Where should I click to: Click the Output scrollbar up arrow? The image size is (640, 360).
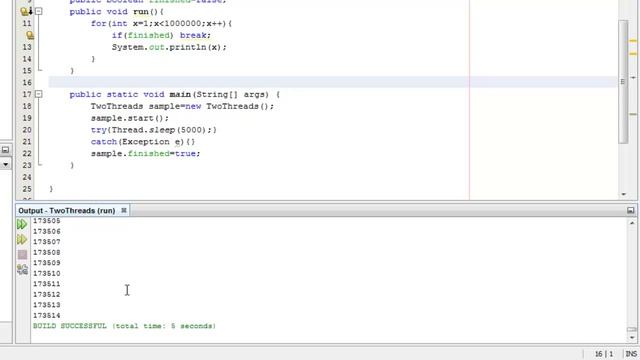pyautogui.click(x=632, y=223)
